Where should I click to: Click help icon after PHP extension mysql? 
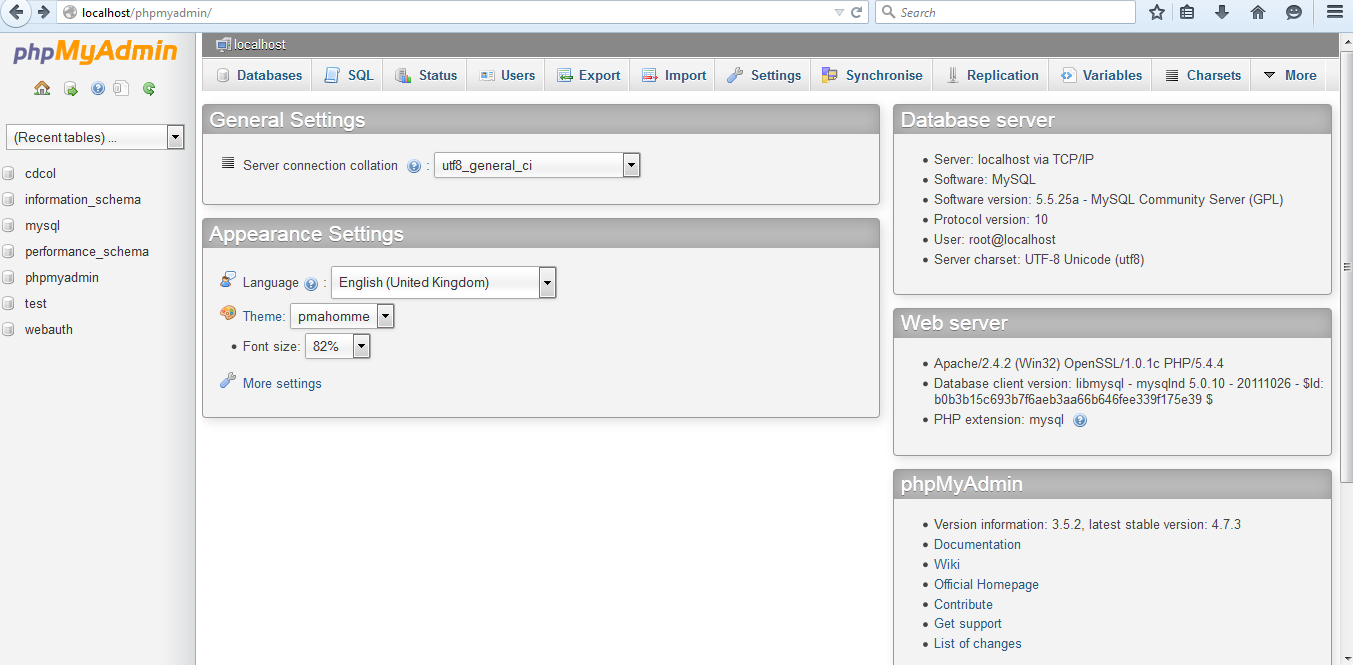[1080, 420]
